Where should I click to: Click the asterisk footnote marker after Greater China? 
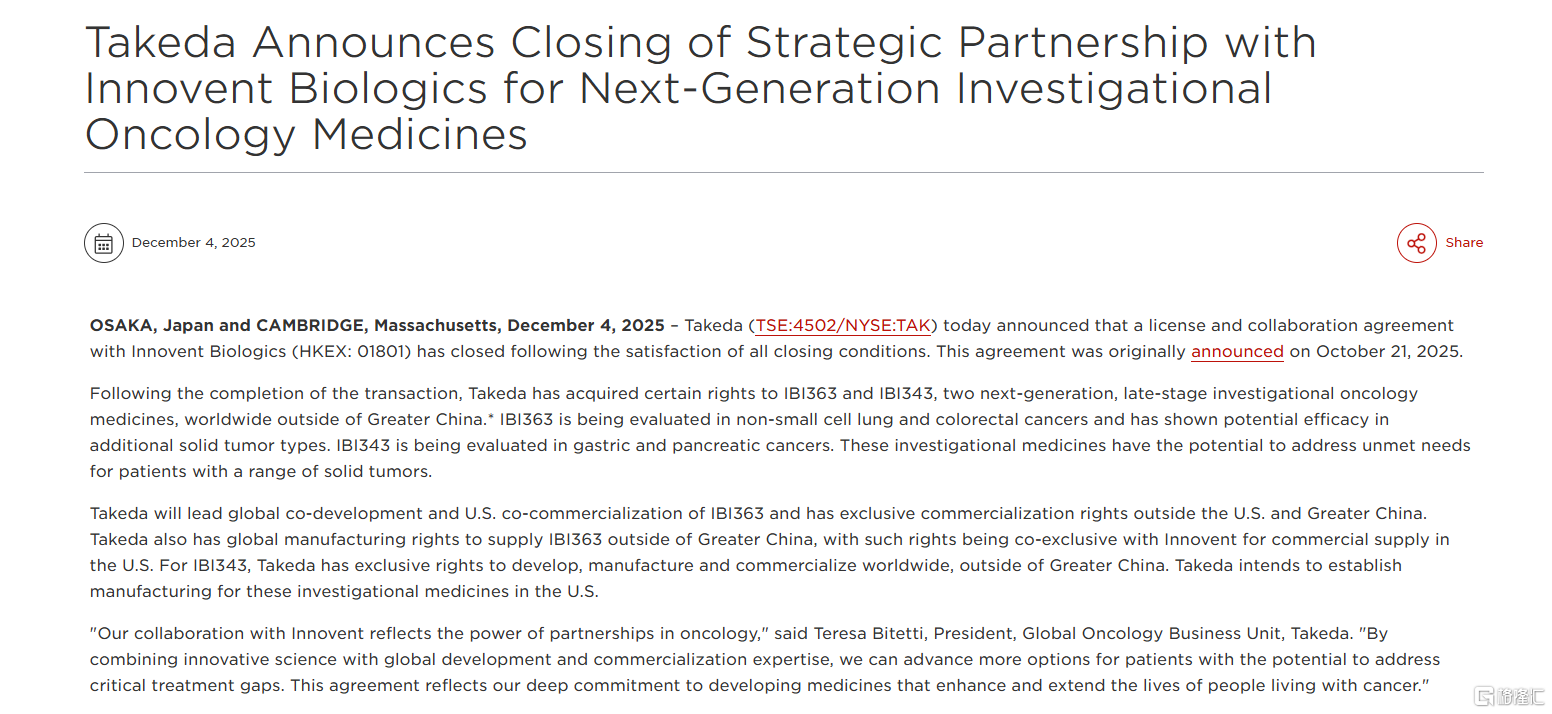click(x=491, y=416)
